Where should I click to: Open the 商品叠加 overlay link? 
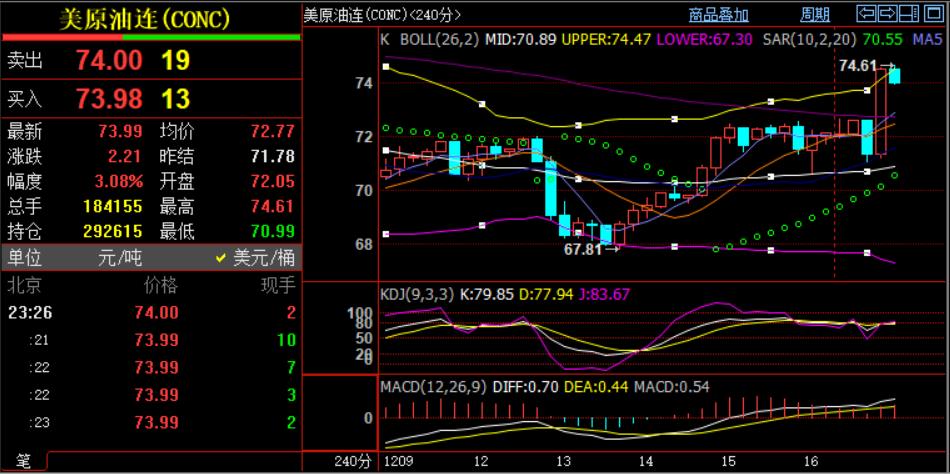point(718,14)
